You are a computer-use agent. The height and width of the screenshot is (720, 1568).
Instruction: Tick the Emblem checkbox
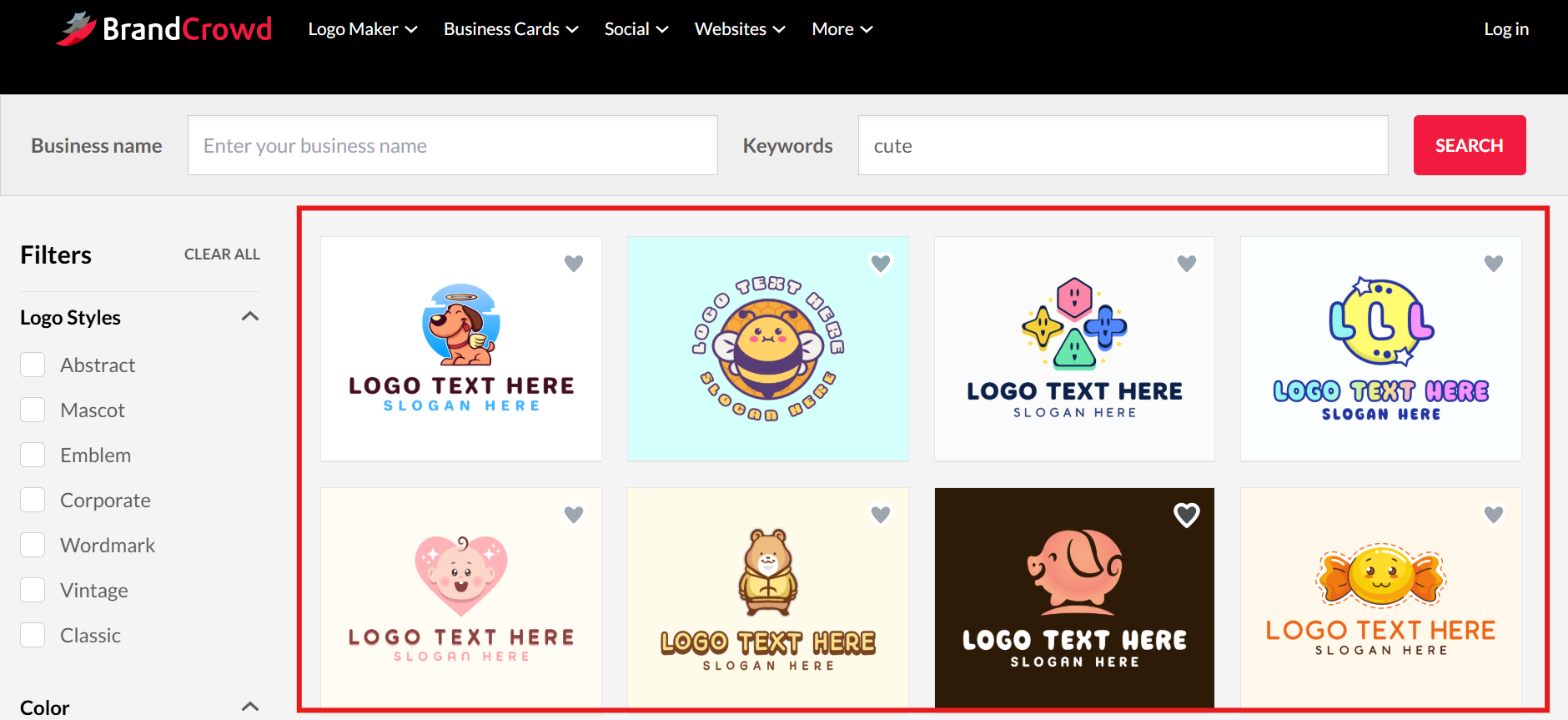point(33,455)
